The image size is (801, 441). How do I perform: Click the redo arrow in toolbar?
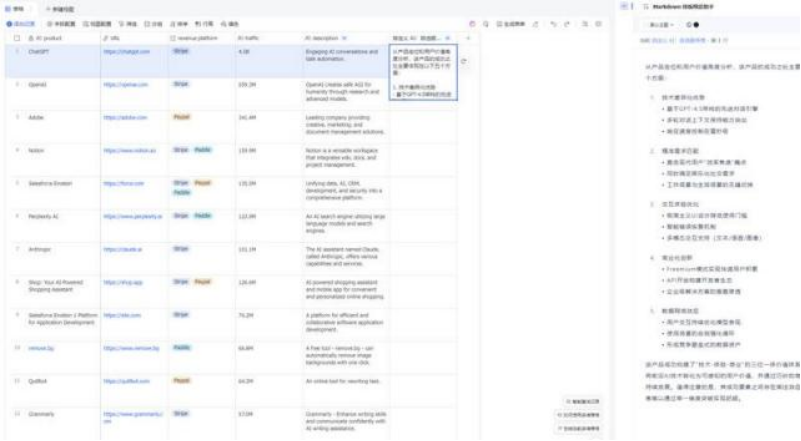(x=567, y=23)
